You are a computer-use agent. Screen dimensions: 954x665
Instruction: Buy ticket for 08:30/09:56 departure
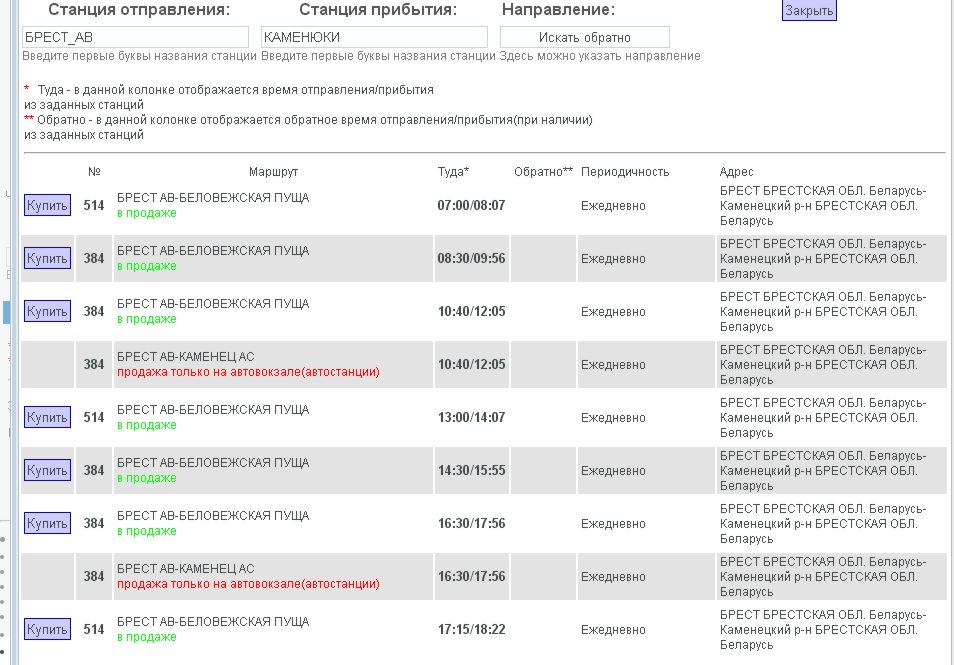tap(47, 258)
